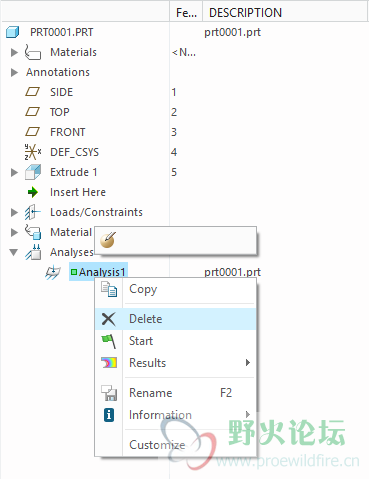Click the prt0001.prt description of root
The image size is (369, 479).
pos(232,32)
